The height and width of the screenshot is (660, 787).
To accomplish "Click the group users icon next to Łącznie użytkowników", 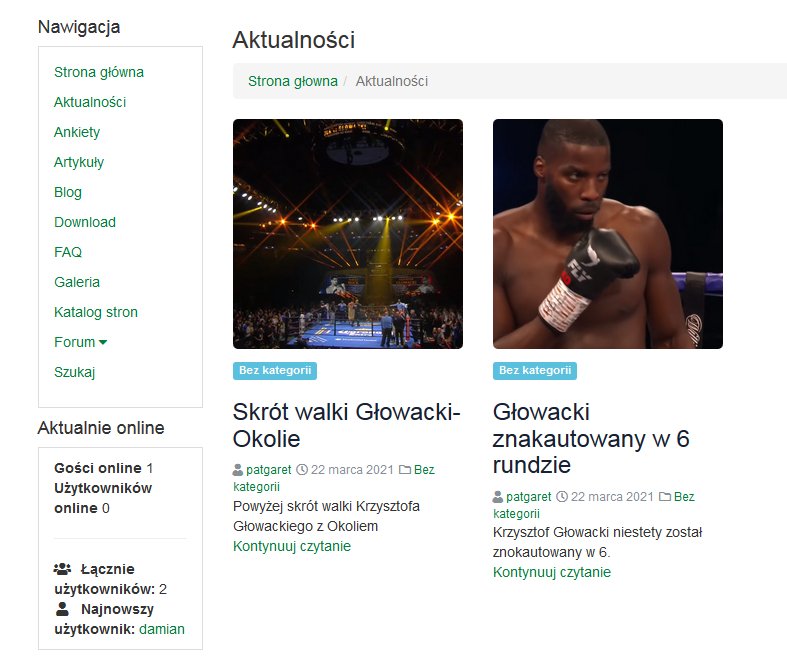I will 62,569.
